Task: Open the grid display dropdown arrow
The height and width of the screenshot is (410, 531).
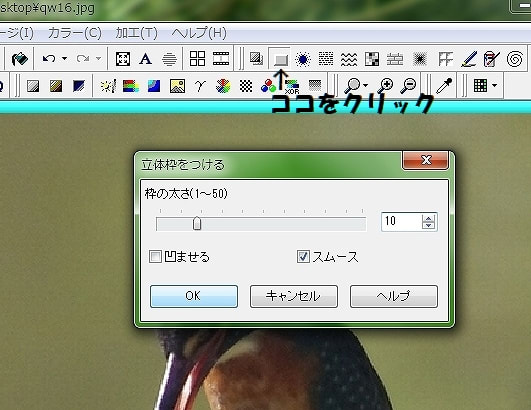Action: tap(494, 85)
